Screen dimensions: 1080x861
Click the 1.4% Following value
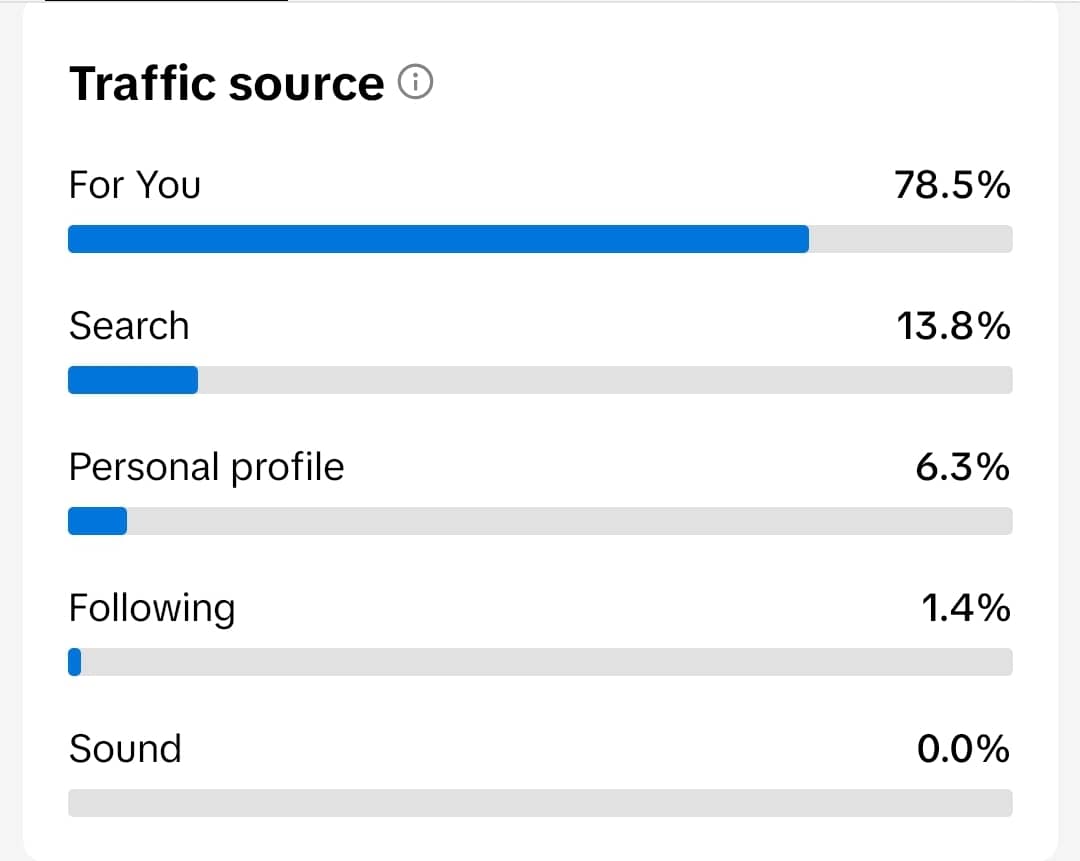click(965, 608)
